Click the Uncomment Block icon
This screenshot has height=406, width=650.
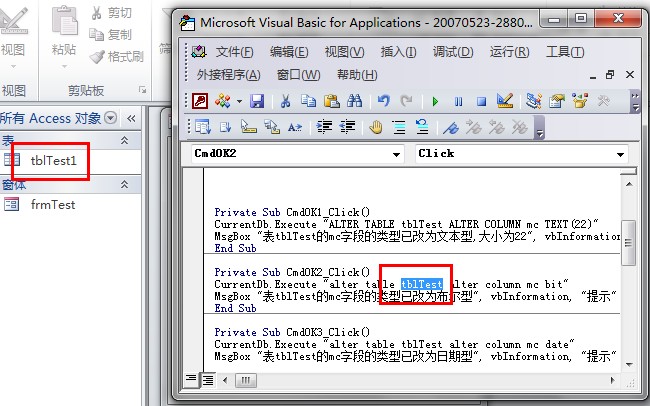coord(422,127)
